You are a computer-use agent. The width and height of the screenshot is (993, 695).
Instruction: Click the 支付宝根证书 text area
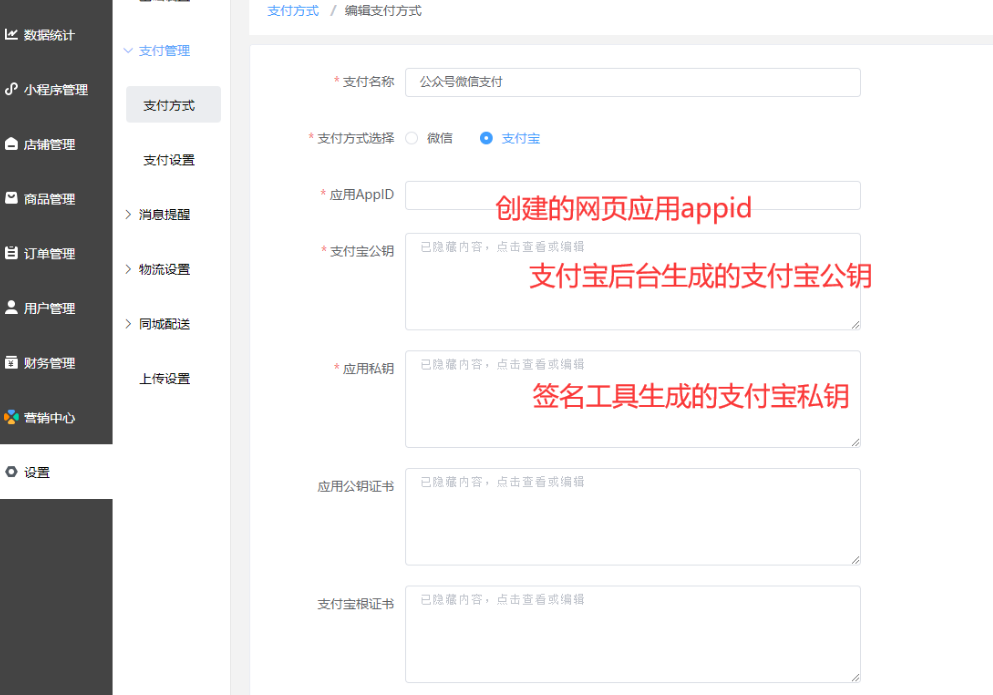pos(633,634)
